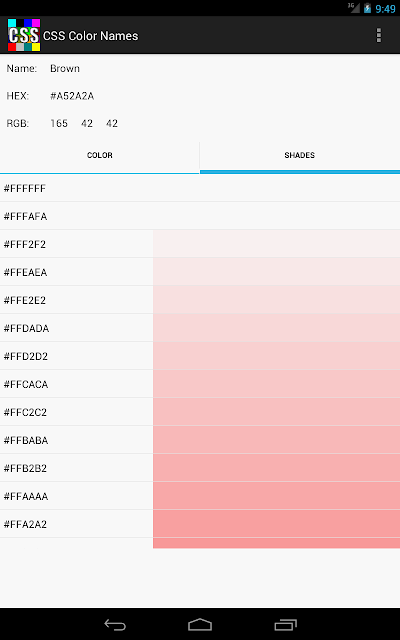Image resolution: width=400 pixels, height=640 pixels.
Task: Open the overflow menu with three dots
Action: click(379, 36)
